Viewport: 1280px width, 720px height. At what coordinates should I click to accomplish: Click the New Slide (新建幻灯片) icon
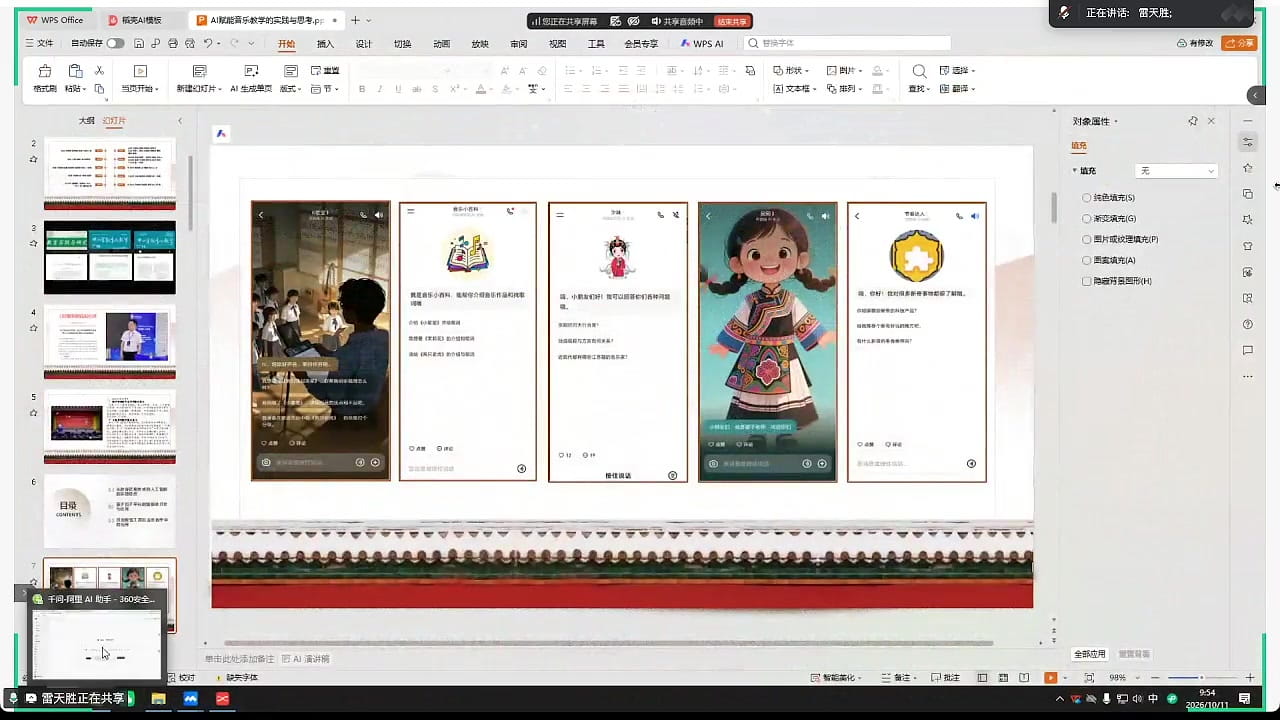pos(199,71)
